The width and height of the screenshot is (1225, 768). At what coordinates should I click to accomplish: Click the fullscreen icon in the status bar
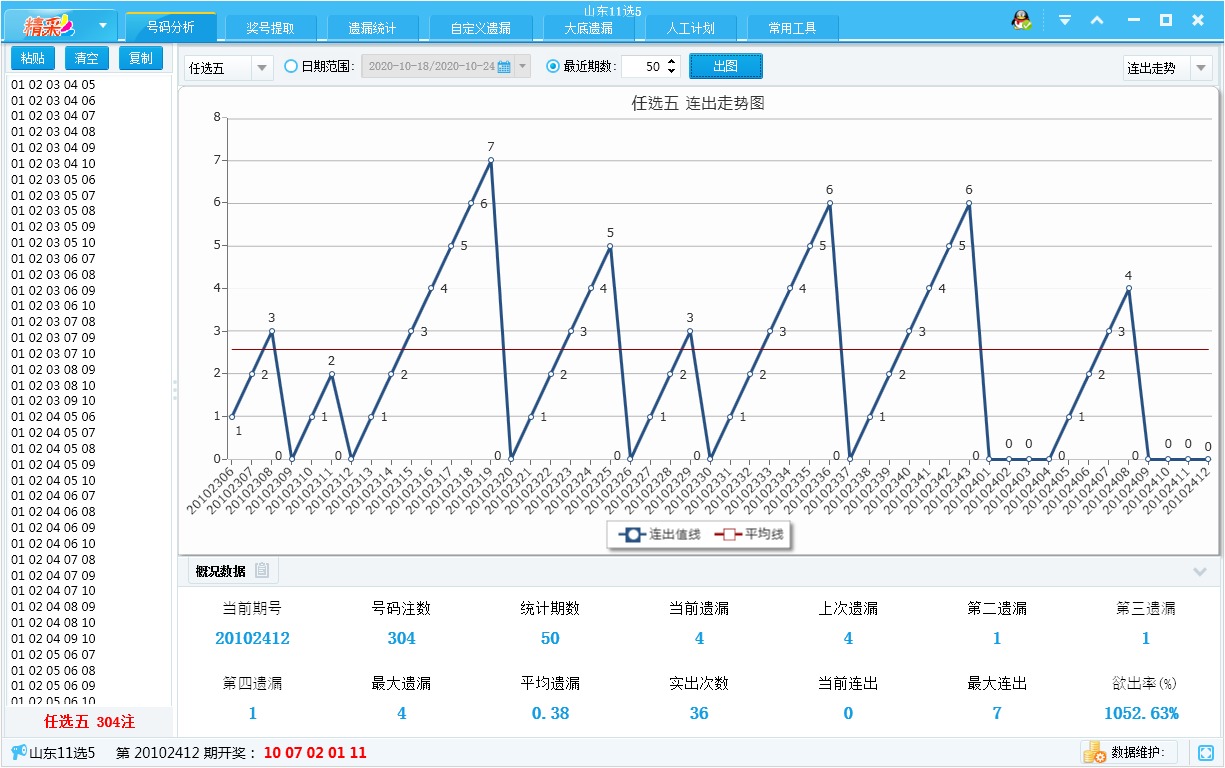pos(1204,754)
